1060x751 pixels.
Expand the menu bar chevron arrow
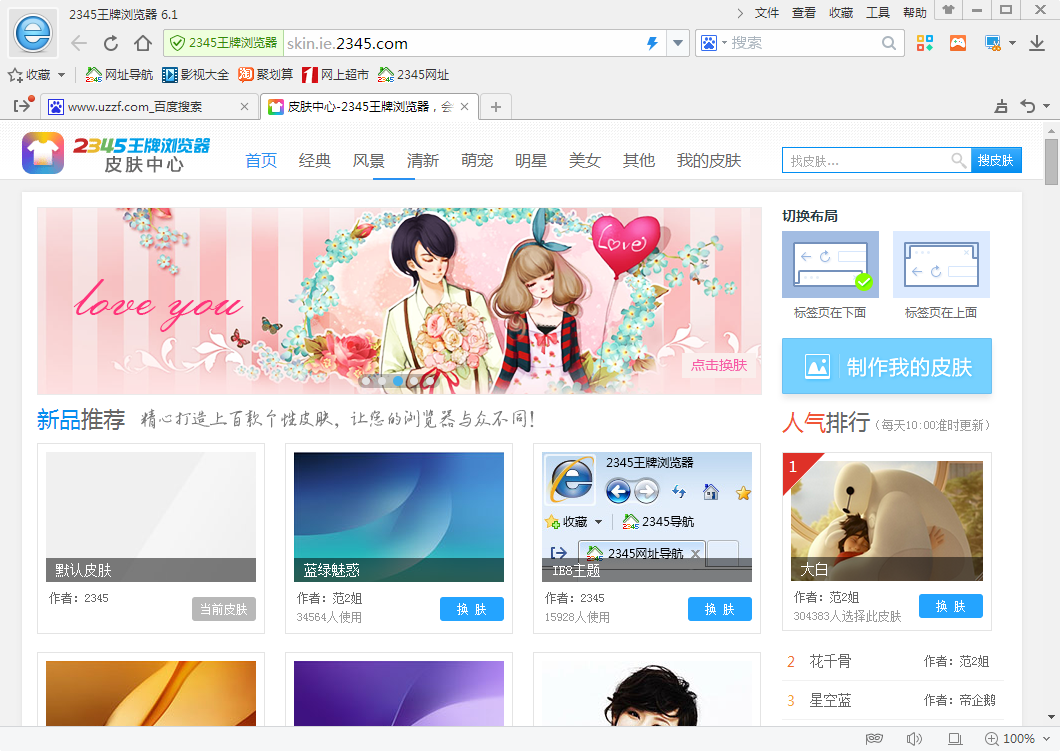click(740, 13)
